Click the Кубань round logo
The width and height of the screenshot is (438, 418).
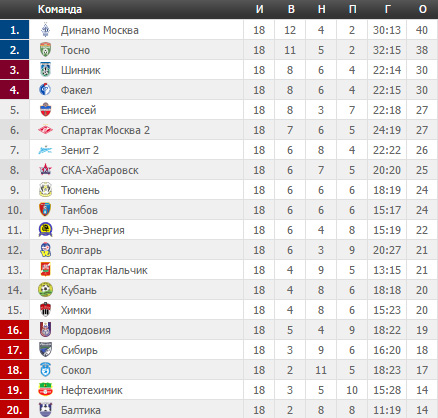coord(45,290)
